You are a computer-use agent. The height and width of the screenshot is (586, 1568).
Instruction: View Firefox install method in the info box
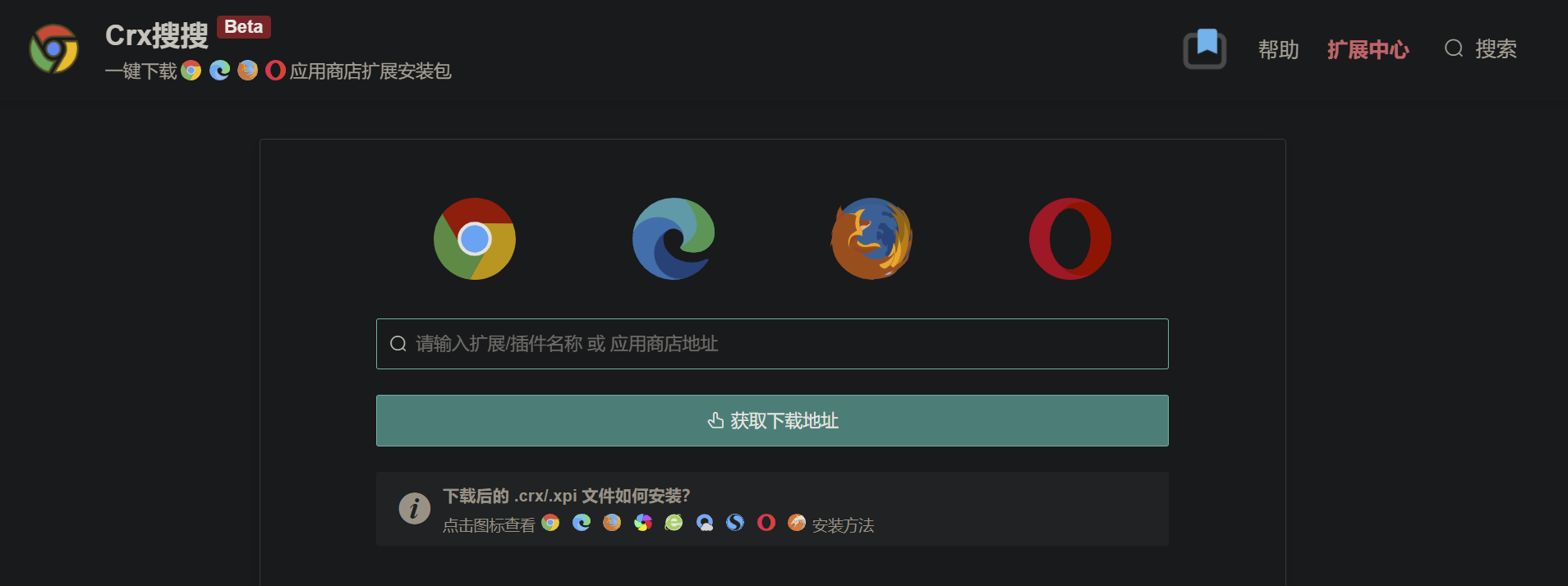(612, 523)
